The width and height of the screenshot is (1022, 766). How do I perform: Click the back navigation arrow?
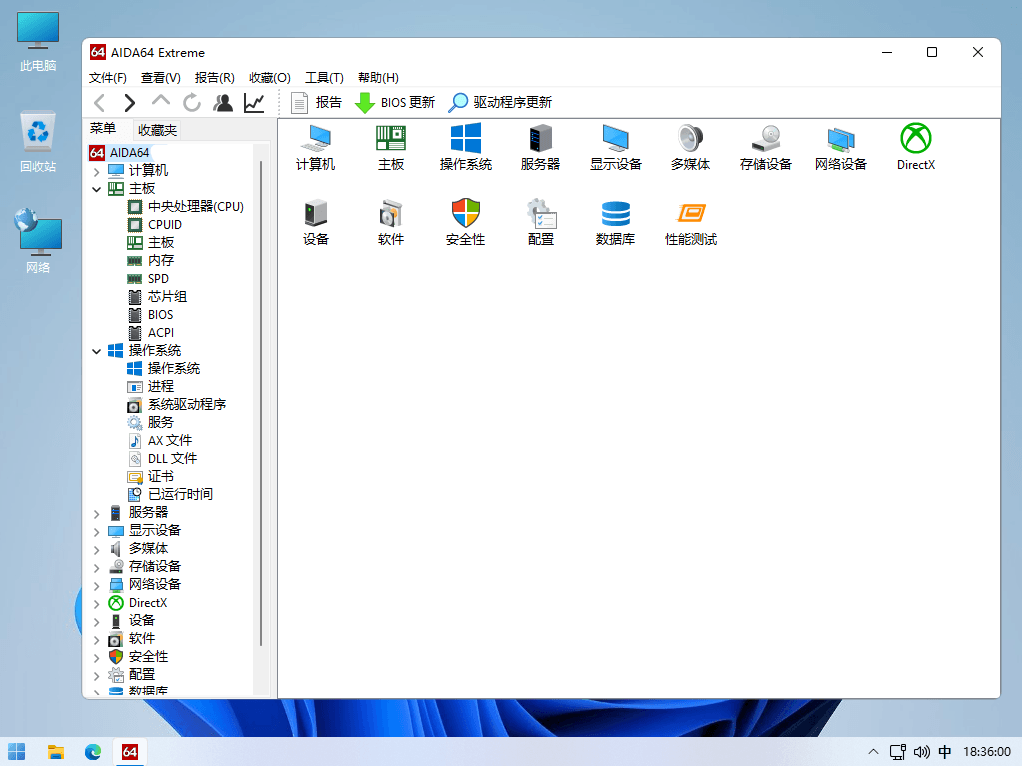(100, 102)
